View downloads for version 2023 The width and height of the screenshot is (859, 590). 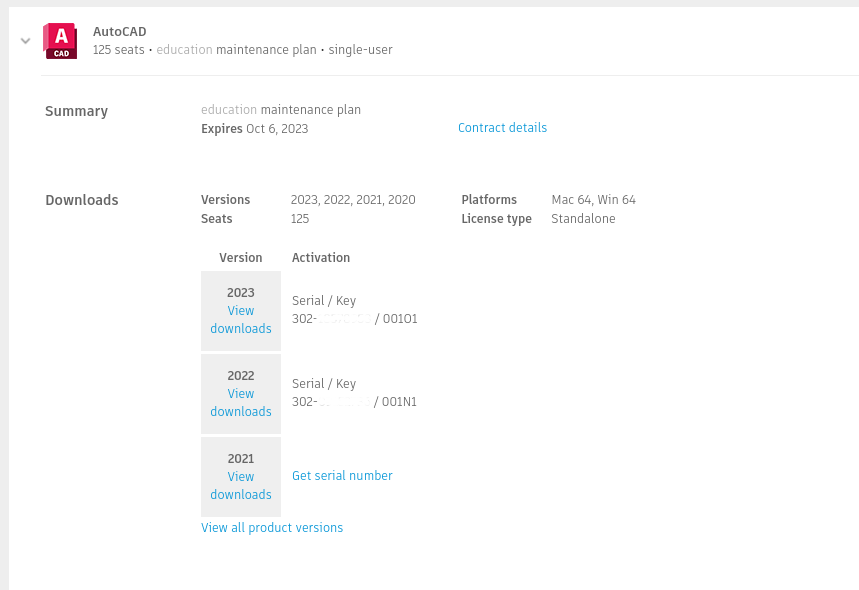[241, 320]
